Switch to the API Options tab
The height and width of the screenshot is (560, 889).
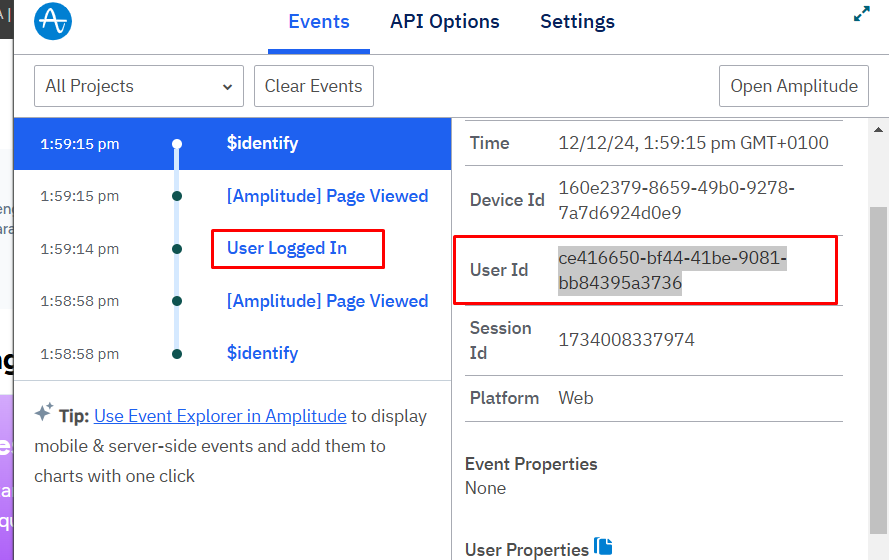pos(444,22)
